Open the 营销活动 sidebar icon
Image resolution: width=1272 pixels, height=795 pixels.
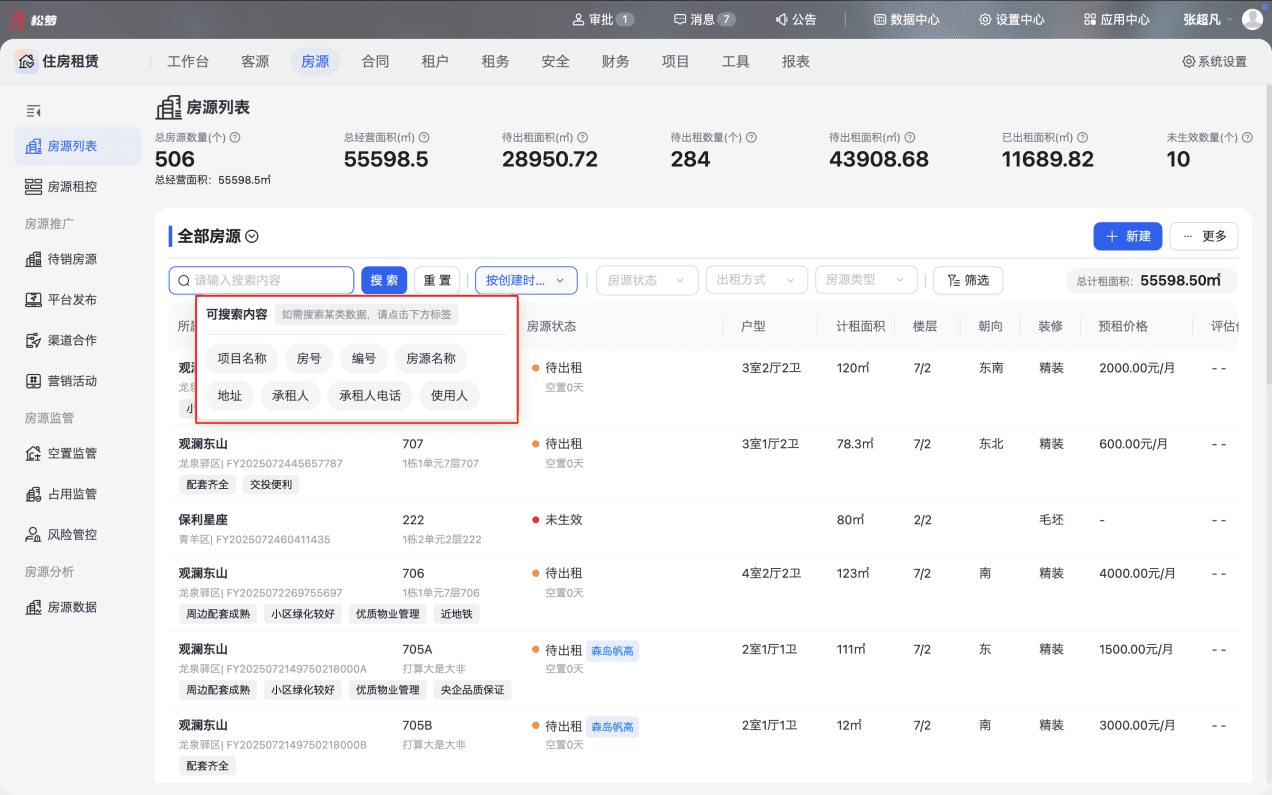coord(33,381)
